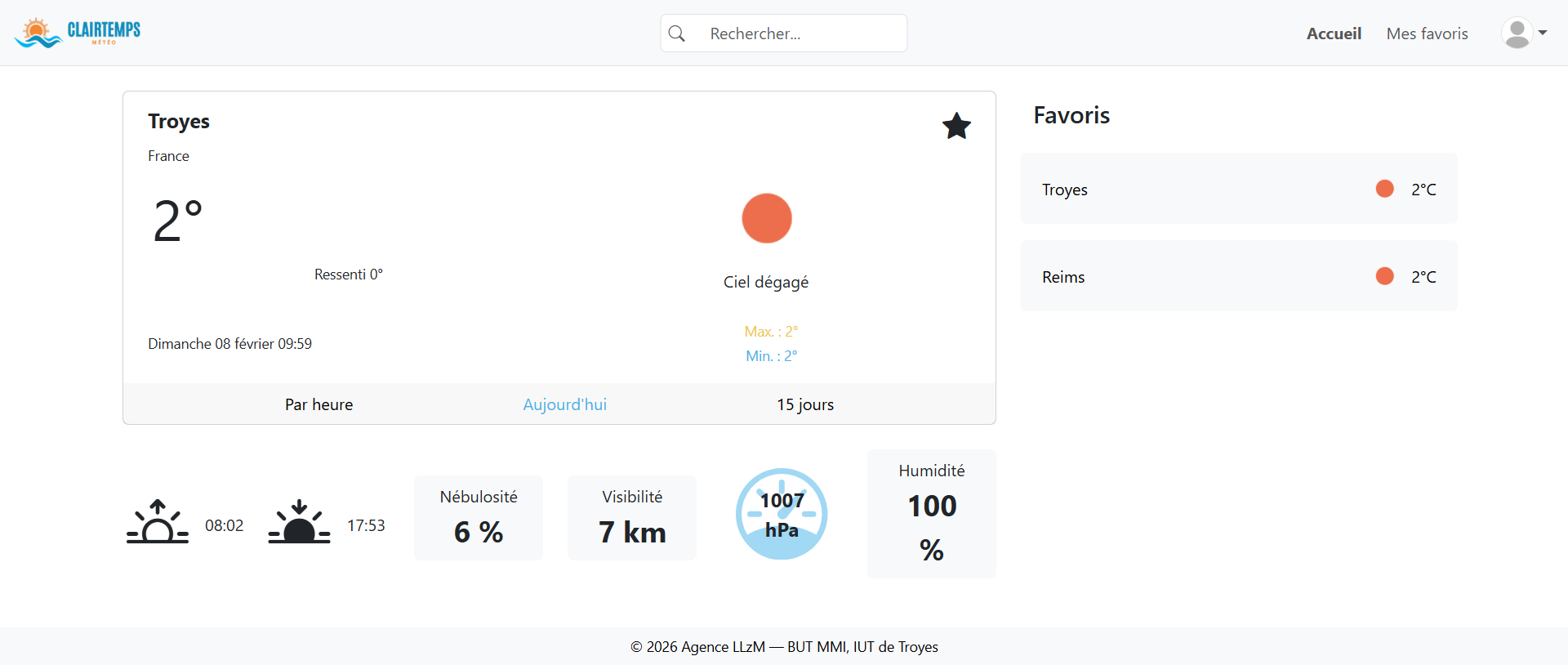Open the Mes favoris page
Viewport: 1568px width, 665px height.
point(1427,33)
